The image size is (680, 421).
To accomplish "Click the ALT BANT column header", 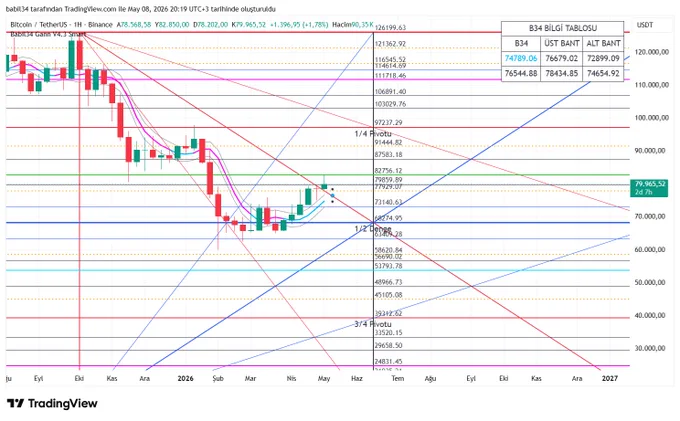I will tap(603, 43).
